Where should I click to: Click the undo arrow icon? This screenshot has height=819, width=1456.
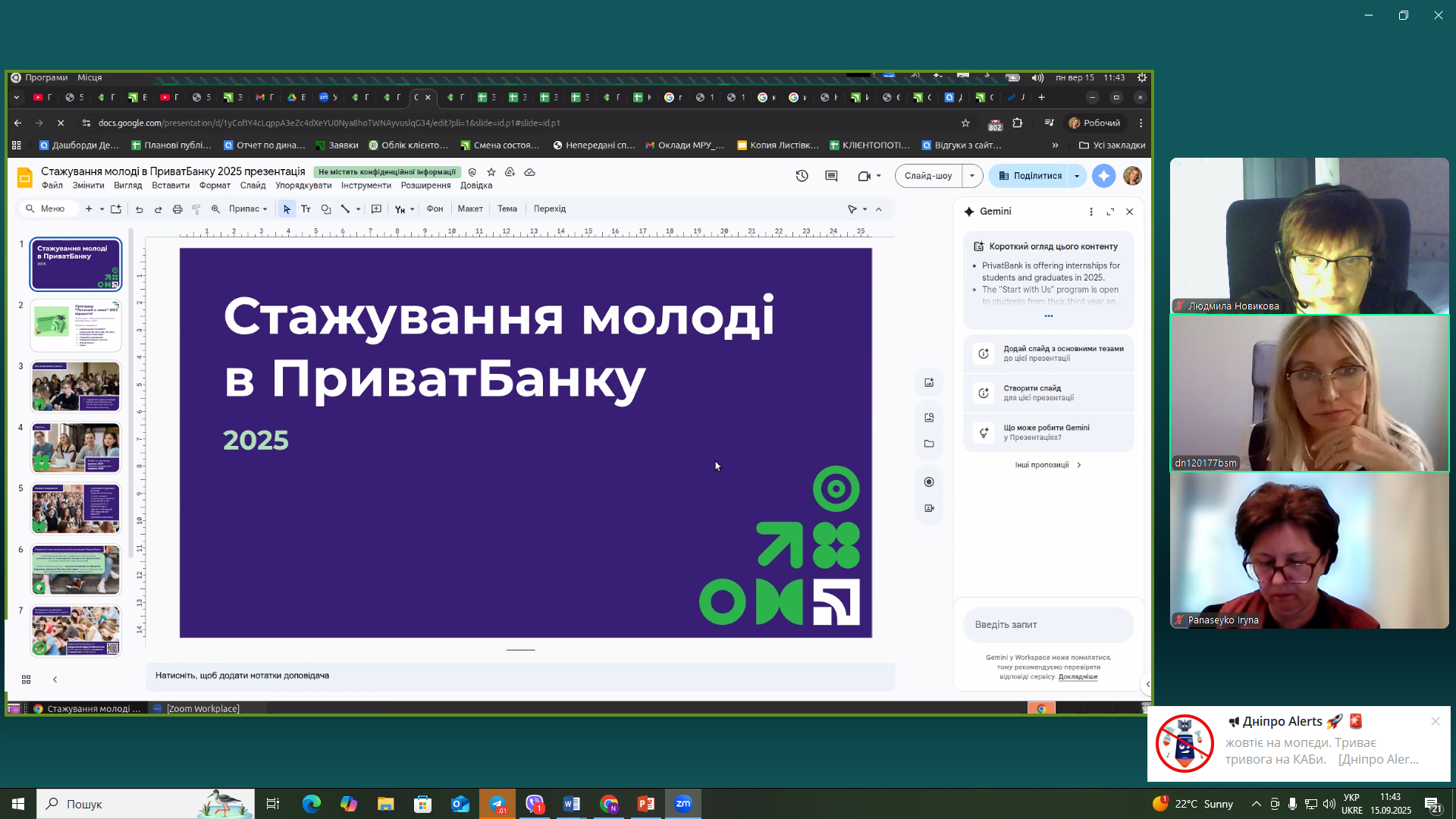[139, 209]
